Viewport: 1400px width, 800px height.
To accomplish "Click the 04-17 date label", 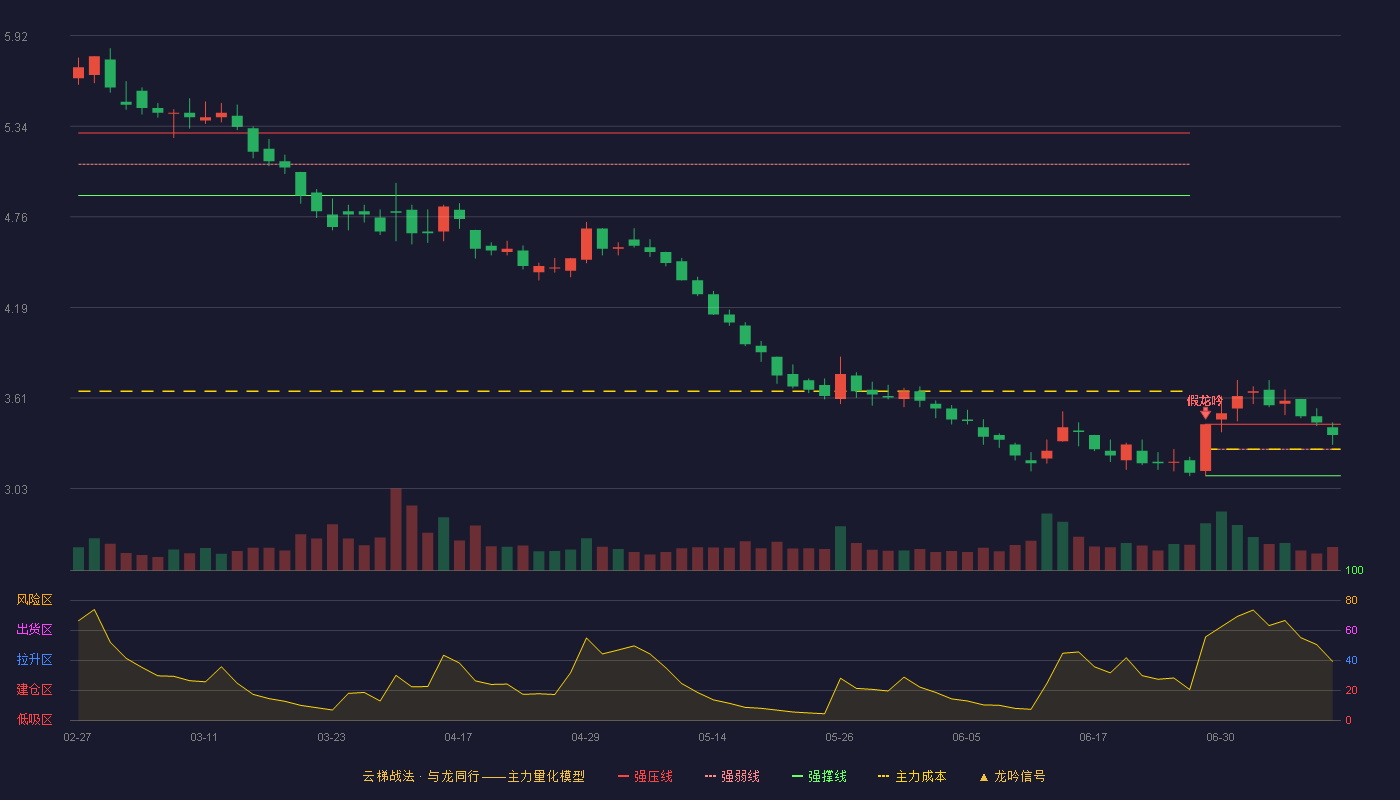I will click(x=458, y=737).
